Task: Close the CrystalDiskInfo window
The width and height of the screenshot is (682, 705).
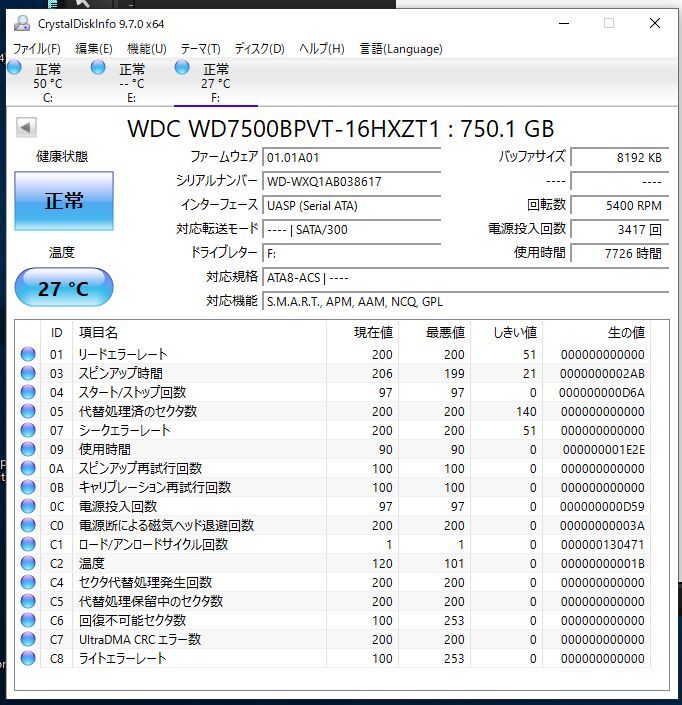Action: click(x=655, y=23)
